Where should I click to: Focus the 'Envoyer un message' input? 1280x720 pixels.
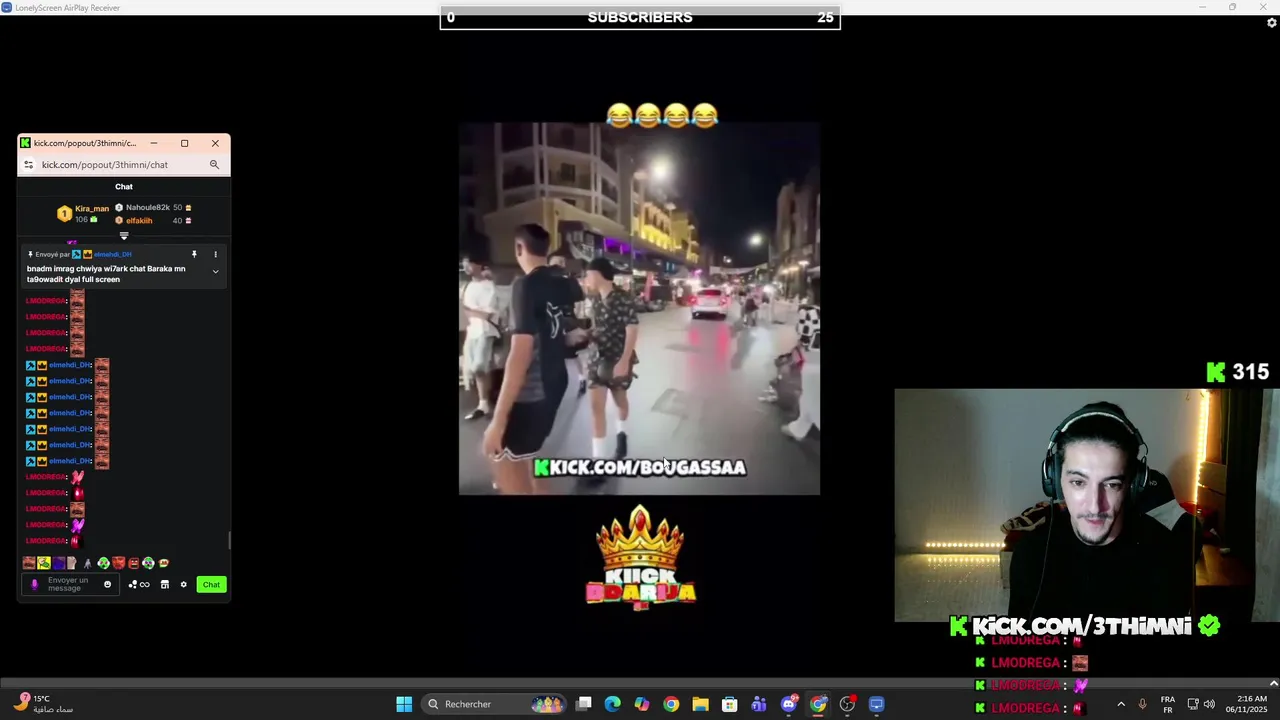[72, 585]
